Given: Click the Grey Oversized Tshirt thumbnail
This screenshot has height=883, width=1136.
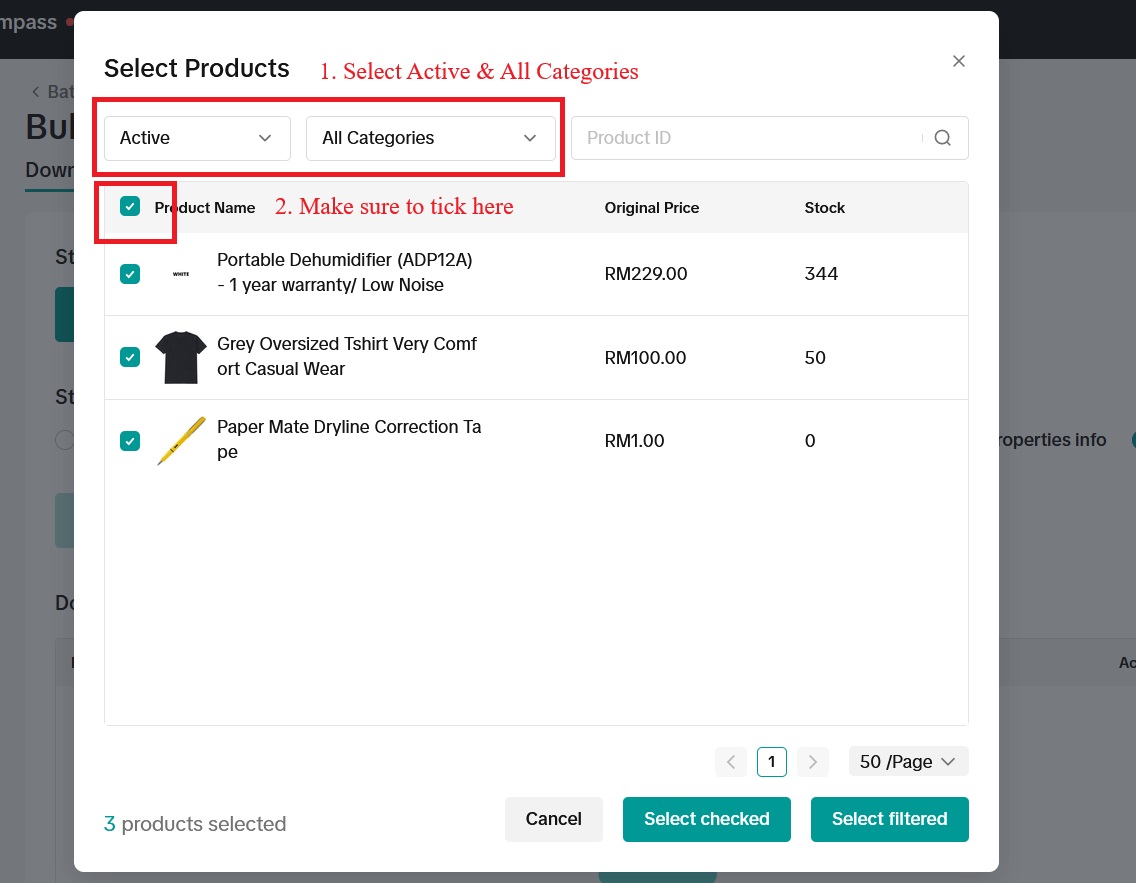Looking at the screenshot, I should 181,357.
